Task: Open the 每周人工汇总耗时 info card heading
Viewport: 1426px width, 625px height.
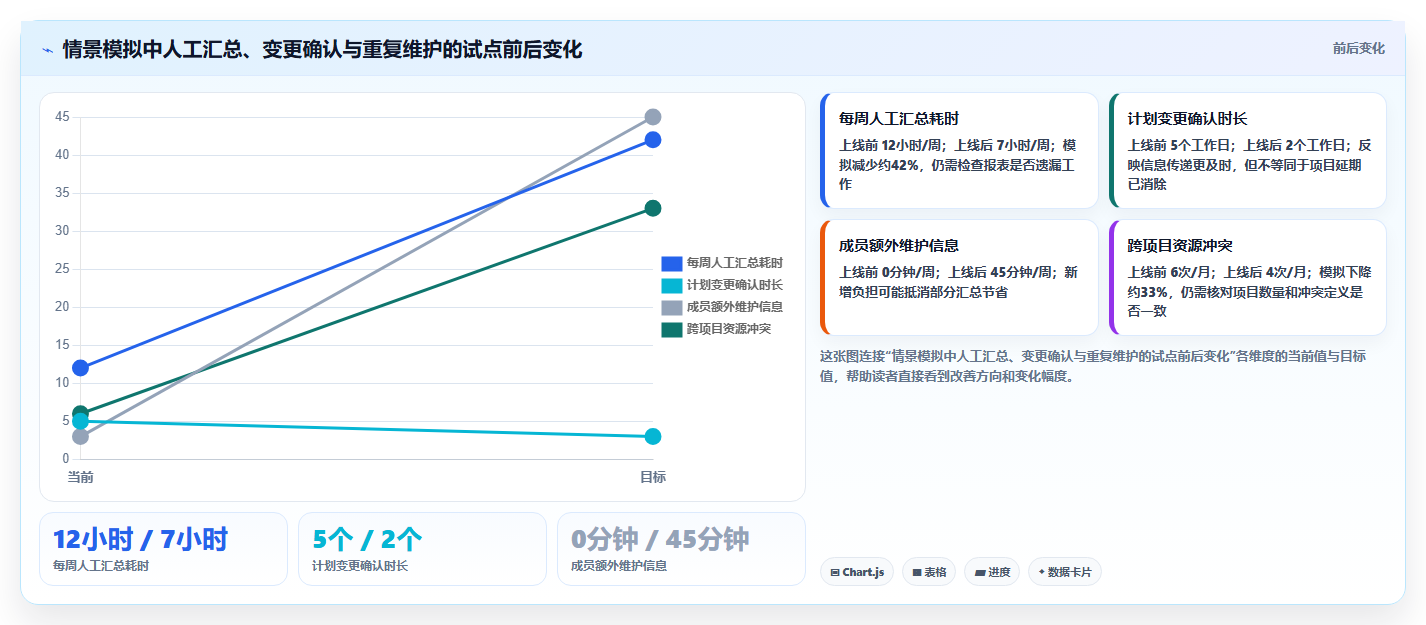Action: [x=899, y=118]
